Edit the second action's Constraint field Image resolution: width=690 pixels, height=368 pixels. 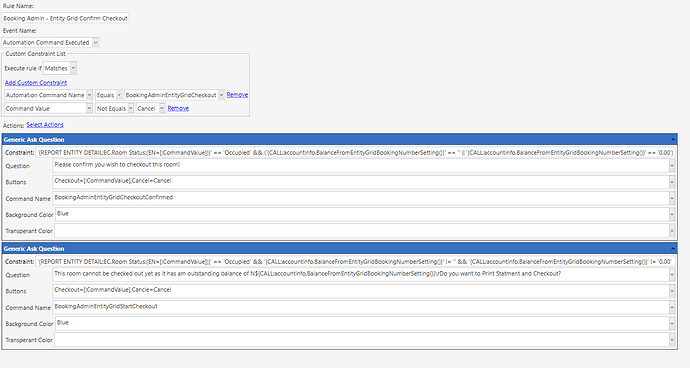355,261
